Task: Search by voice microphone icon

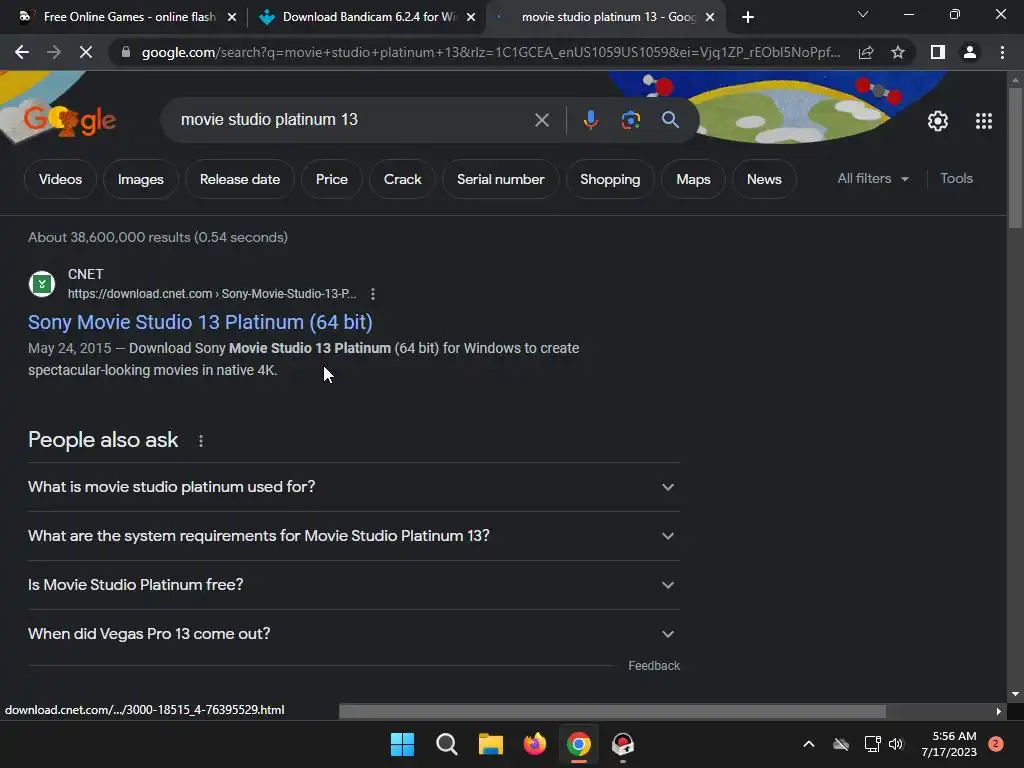Action: 590,120
